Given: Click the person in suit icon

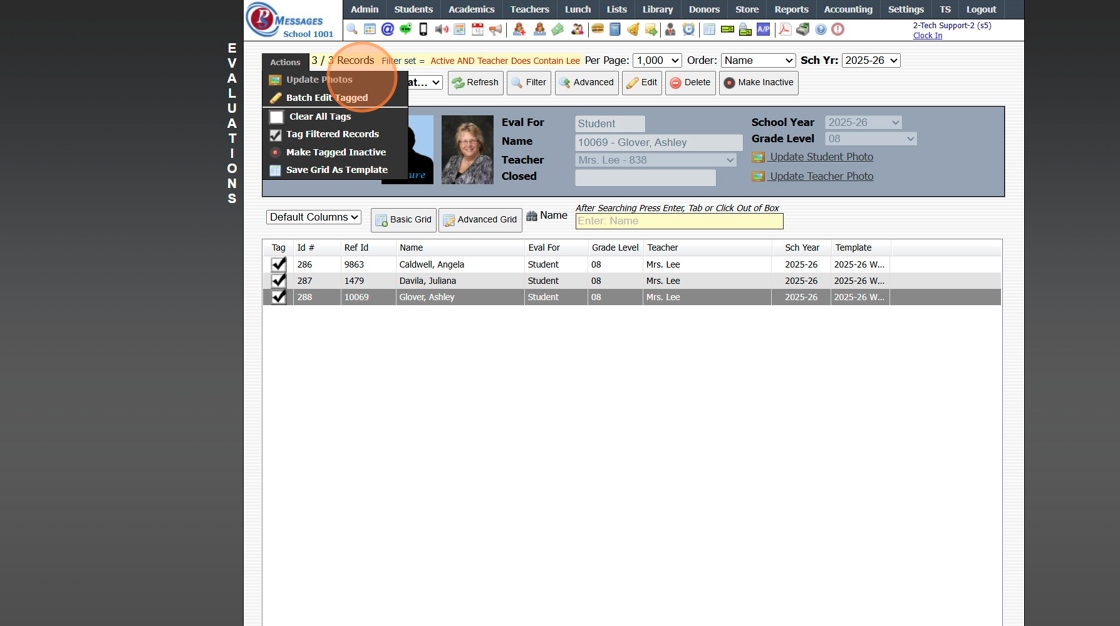Looking at the screenshot, I should (x=670, y=29).
